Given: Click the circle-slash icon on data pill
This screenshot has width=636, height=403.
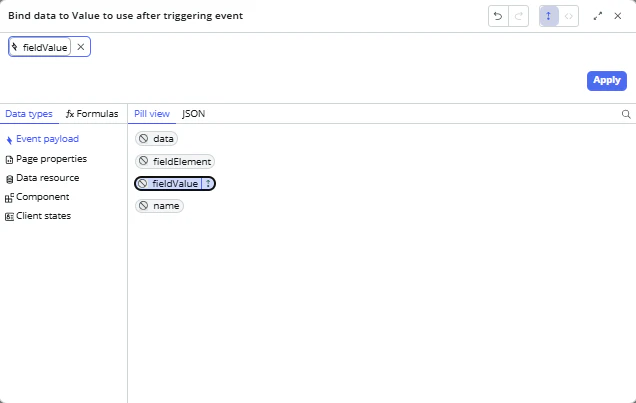Looking at the screenshot, I should [x=144, y=139].
